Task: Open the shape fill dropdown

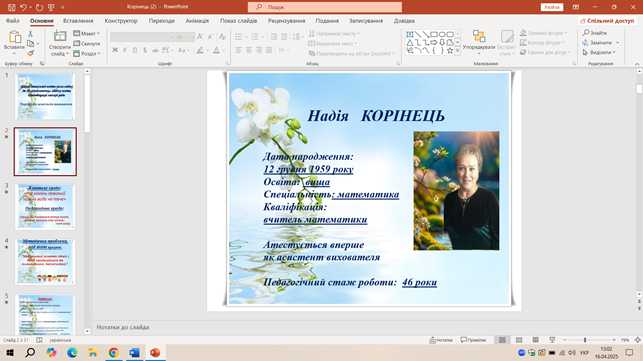Action: [x=543, y=33]
